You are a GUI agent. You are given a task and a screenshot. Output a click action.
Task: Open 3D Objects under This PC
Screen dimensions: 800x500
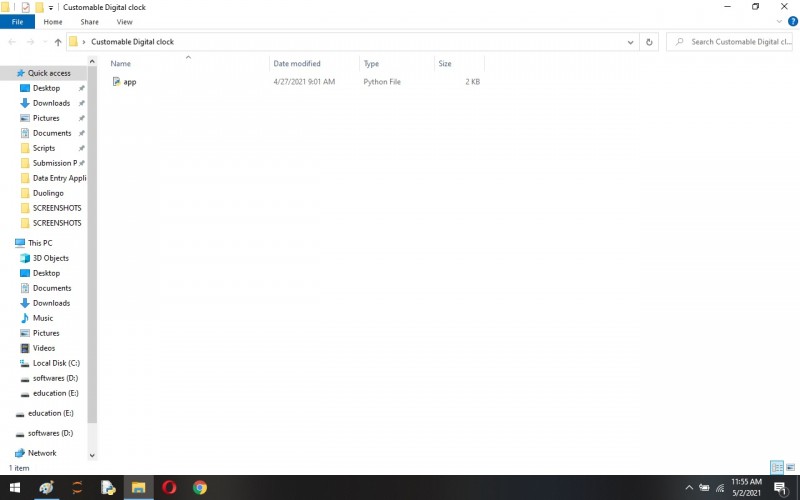pos(51,258)
